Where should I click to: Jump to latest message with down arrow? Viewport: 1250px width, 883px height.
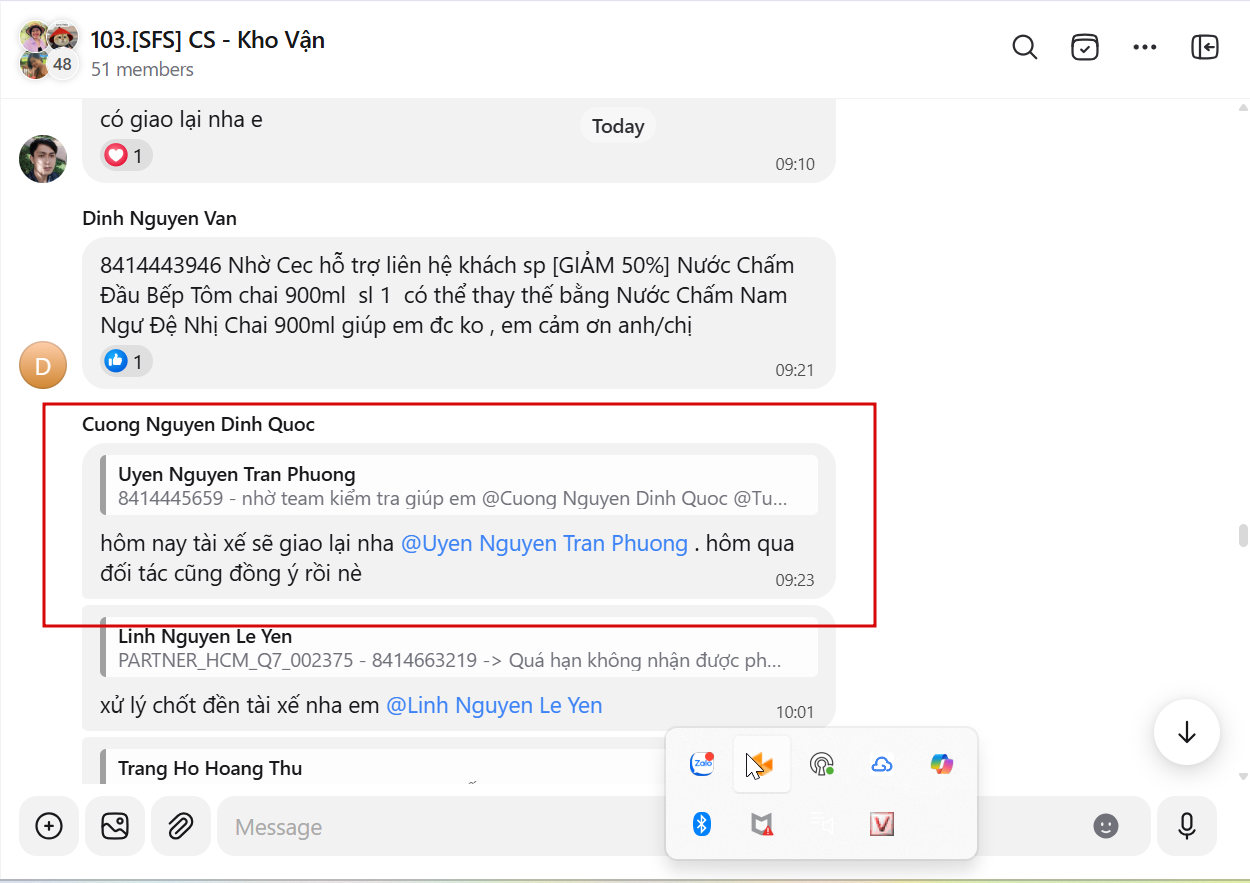pos(1187,732)
